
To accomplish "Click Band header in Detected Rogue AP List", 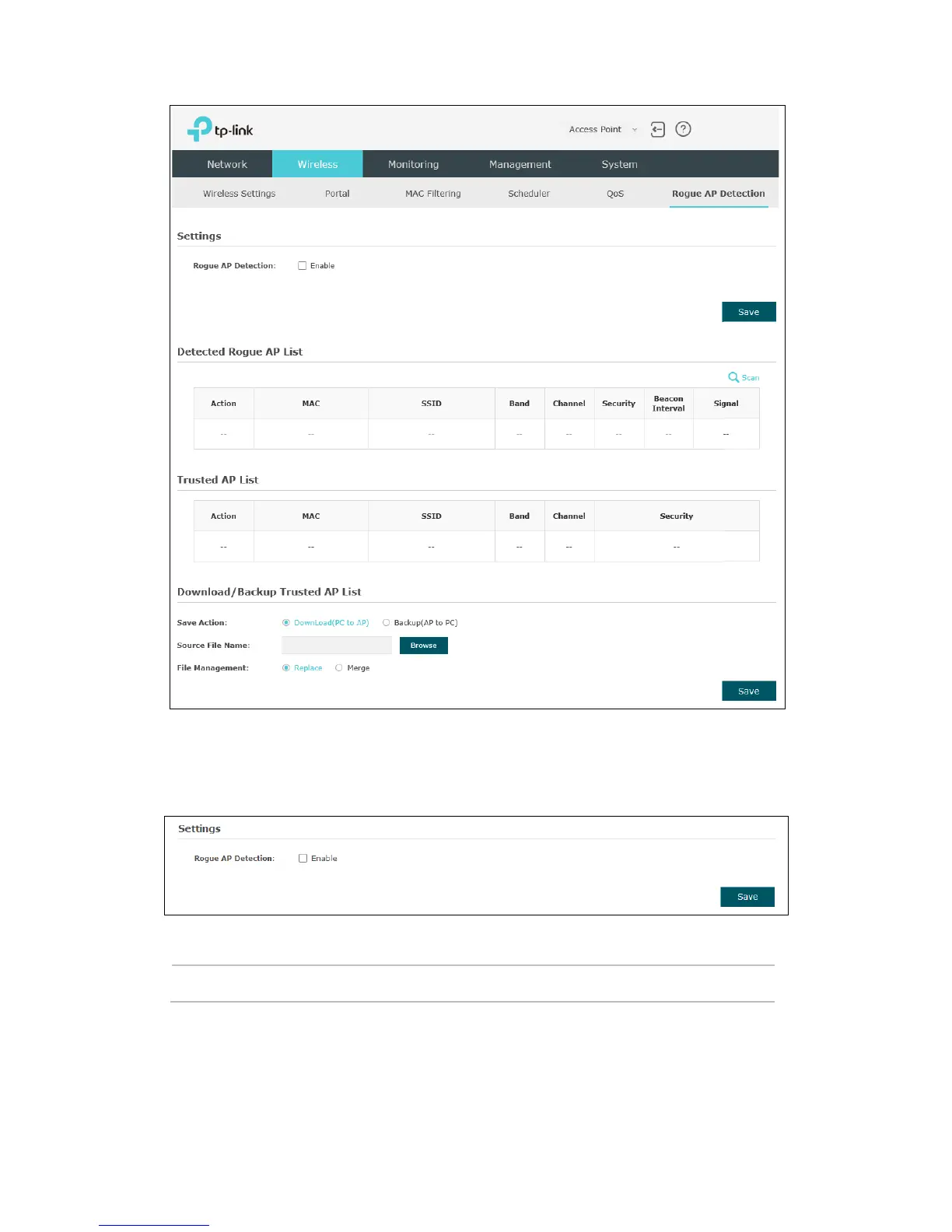I will 520,404.
